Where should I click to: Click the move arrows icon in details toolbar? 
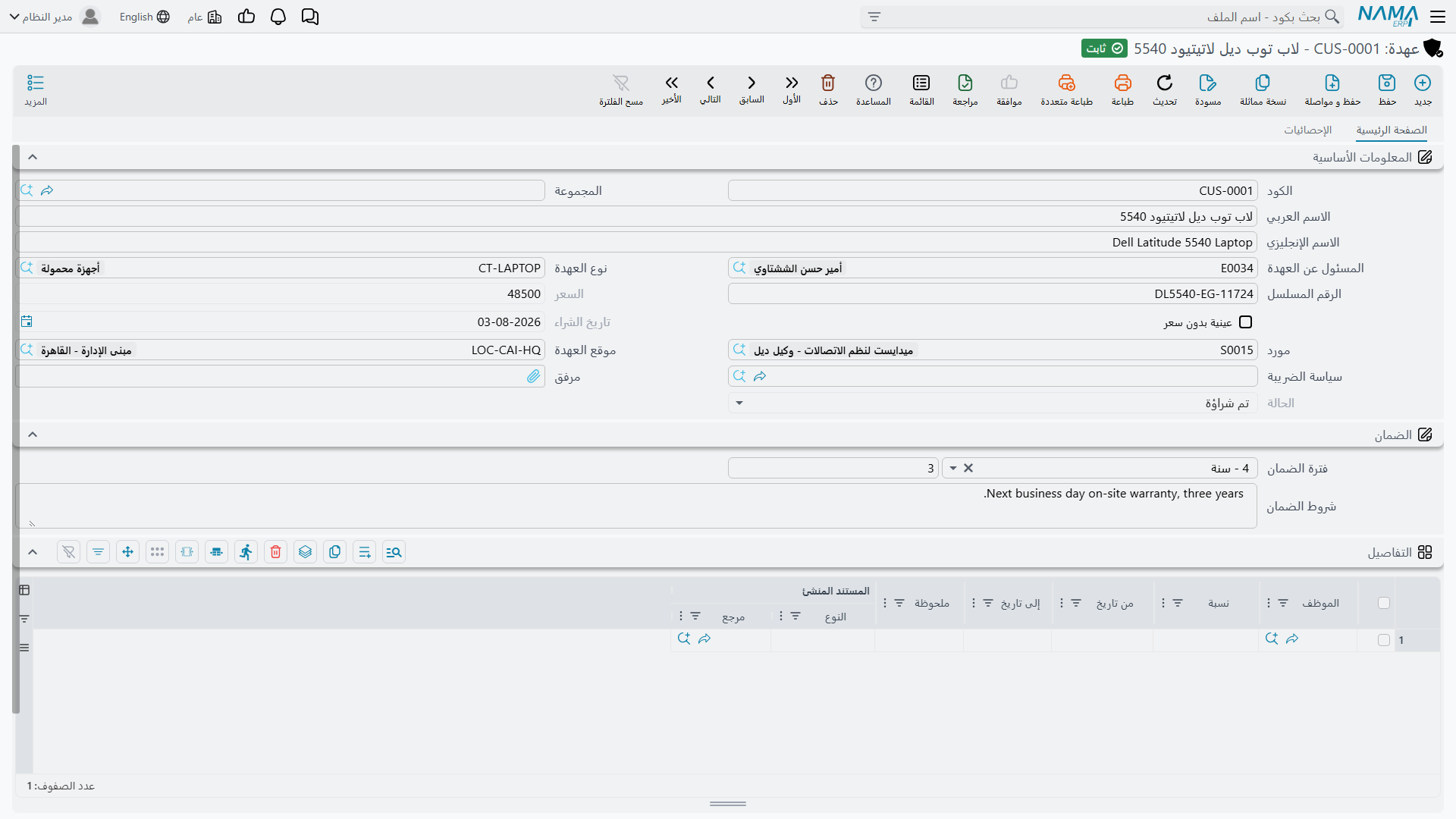128,552
